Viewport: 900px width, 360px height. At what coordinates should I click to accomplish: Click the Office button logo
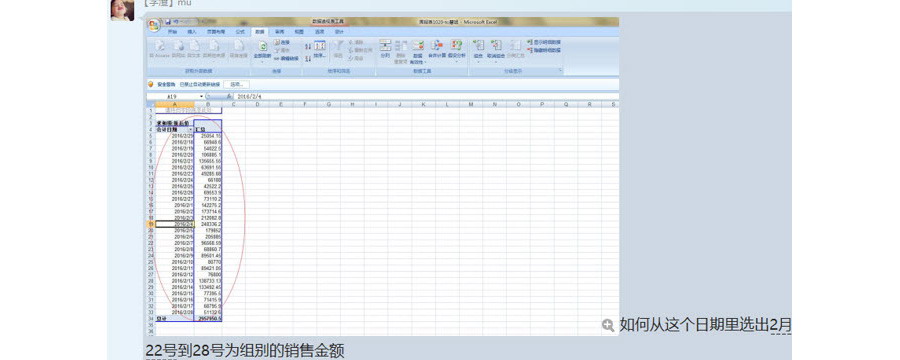click(x=154, y=26)
